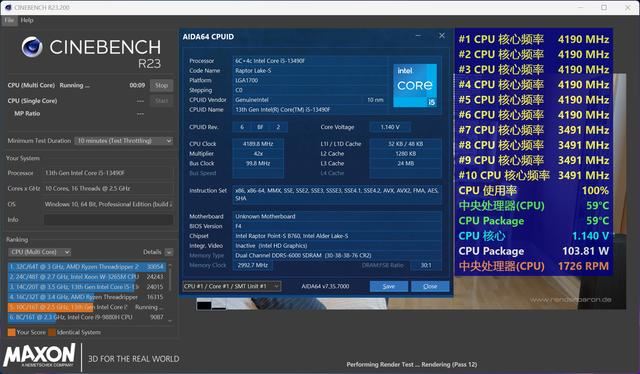Screen dimensions: 640x374
Task: Click the MAXON logo
Action: pos(40,355)
